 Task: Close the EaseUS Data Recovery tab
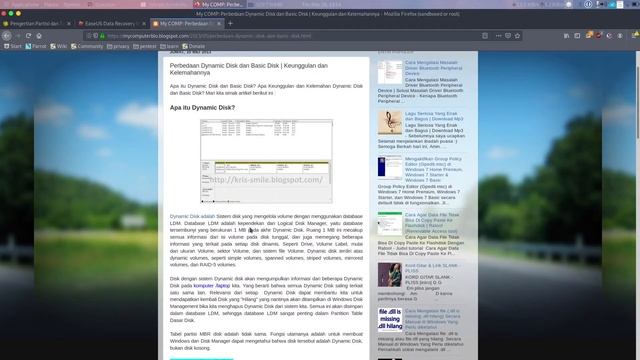tap(144, 24)
